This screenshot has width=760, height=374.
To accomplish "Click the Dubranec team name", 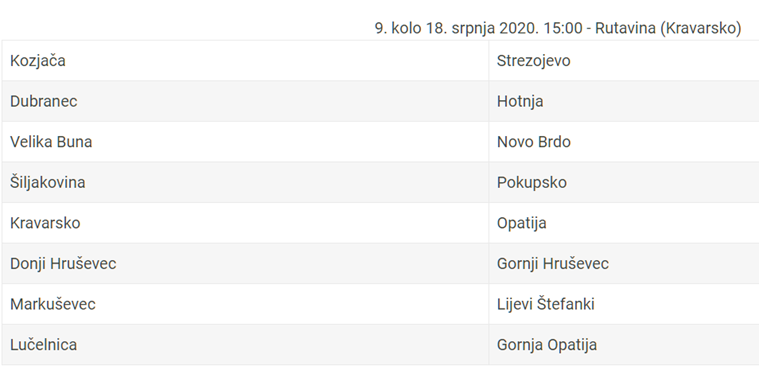I will tap(44, 101).
